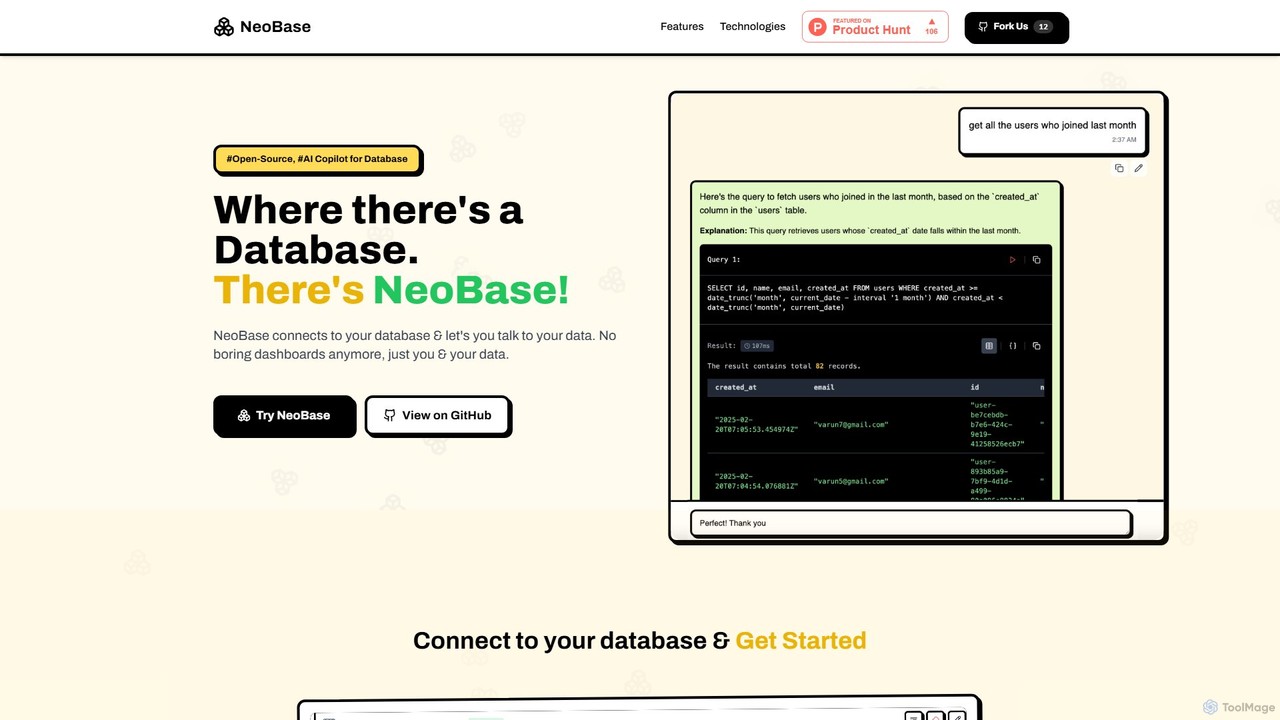The image size is (1280, 720).
Task: Click the "Where there's a Database." headline
Action: click(x=368, y=229)
